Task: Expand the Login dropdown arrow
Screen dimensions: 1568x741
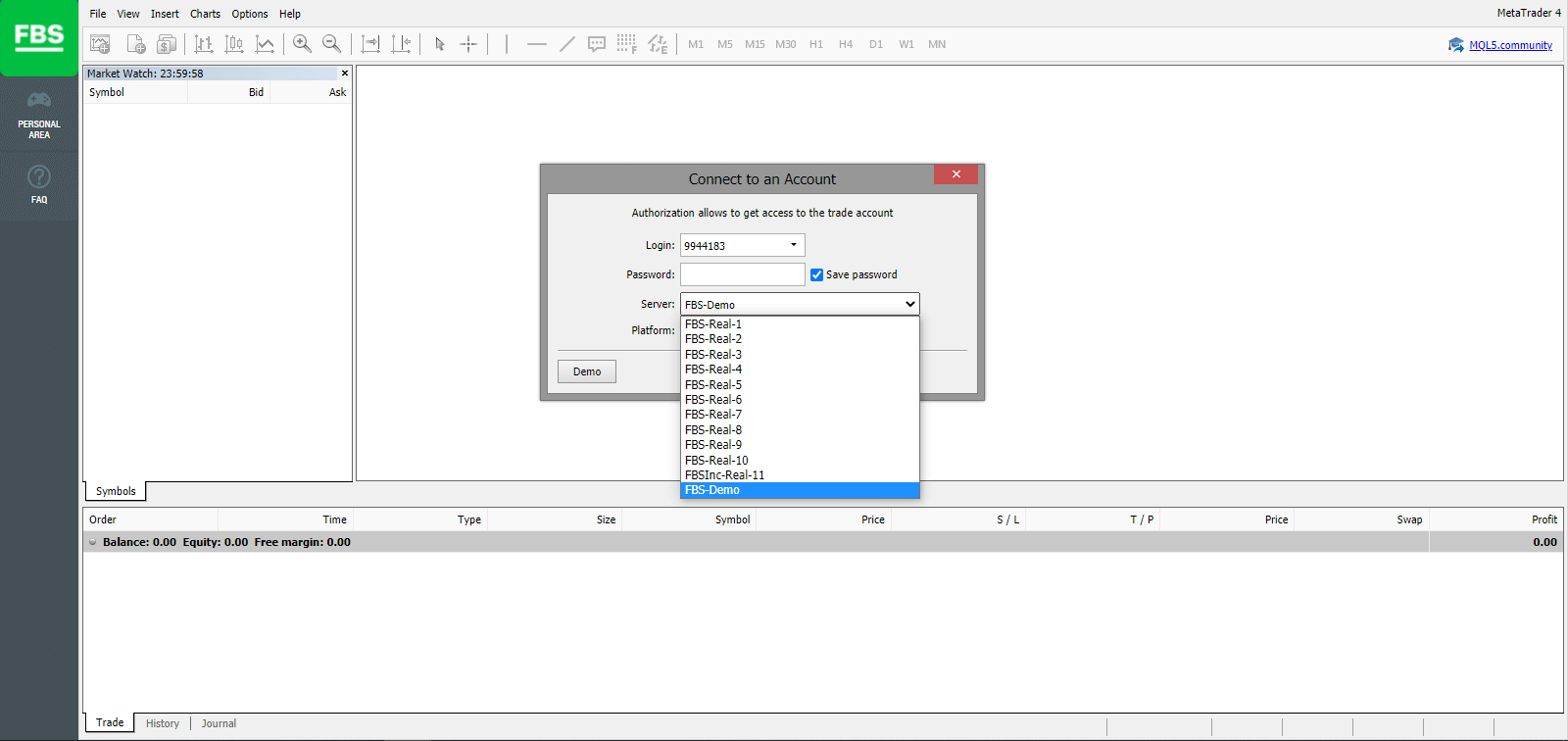Action: 793,245
